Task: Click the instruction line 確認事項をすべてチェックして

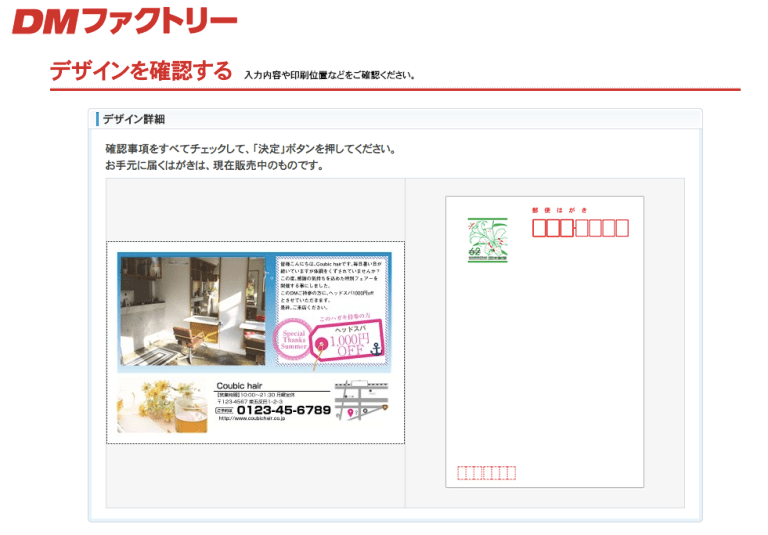Action: 251,149
